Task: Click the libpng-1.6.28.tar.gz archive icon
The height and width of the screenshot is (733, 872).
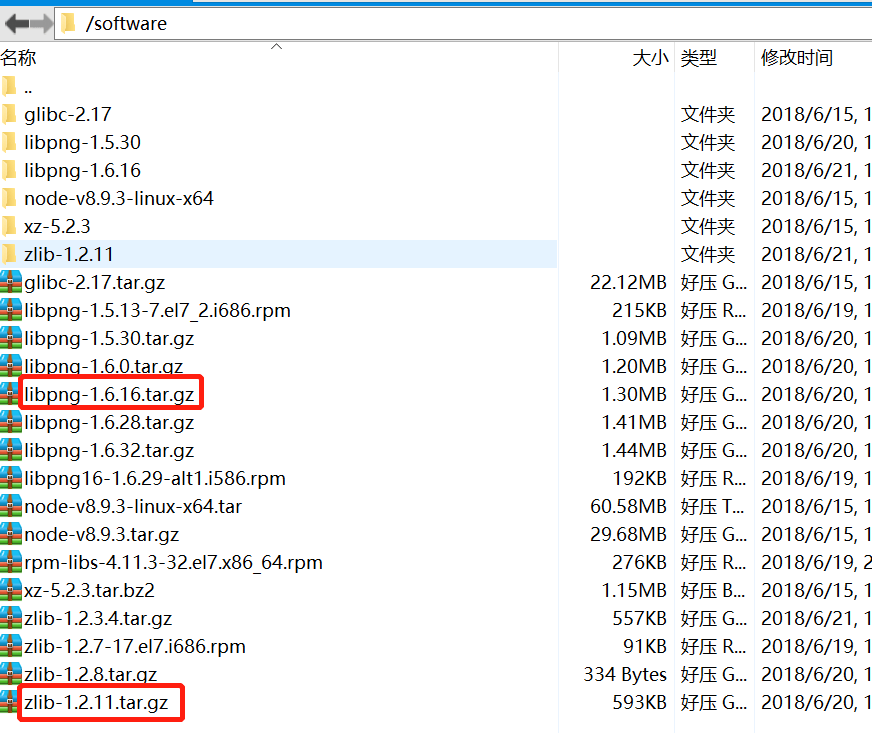Action: tap(11, 422)
